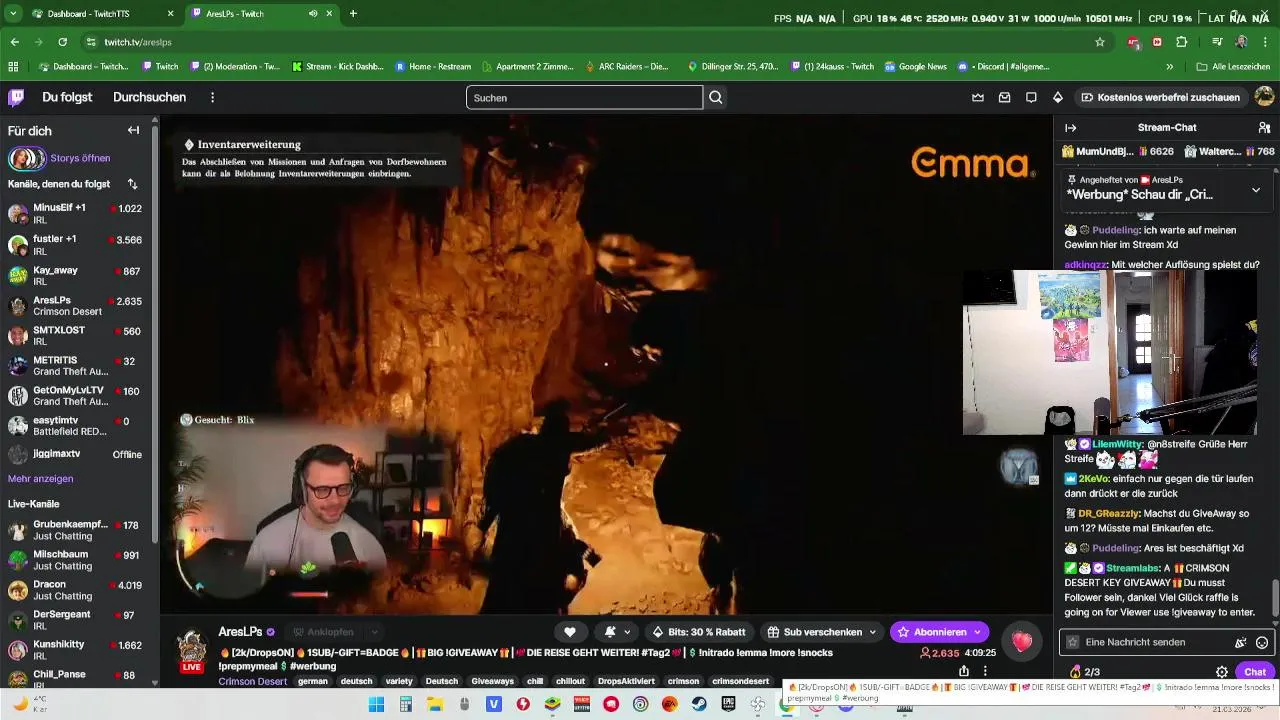
Task: Open the Chrome extensions puzzle icon
Action: [x=1181, y=42]
